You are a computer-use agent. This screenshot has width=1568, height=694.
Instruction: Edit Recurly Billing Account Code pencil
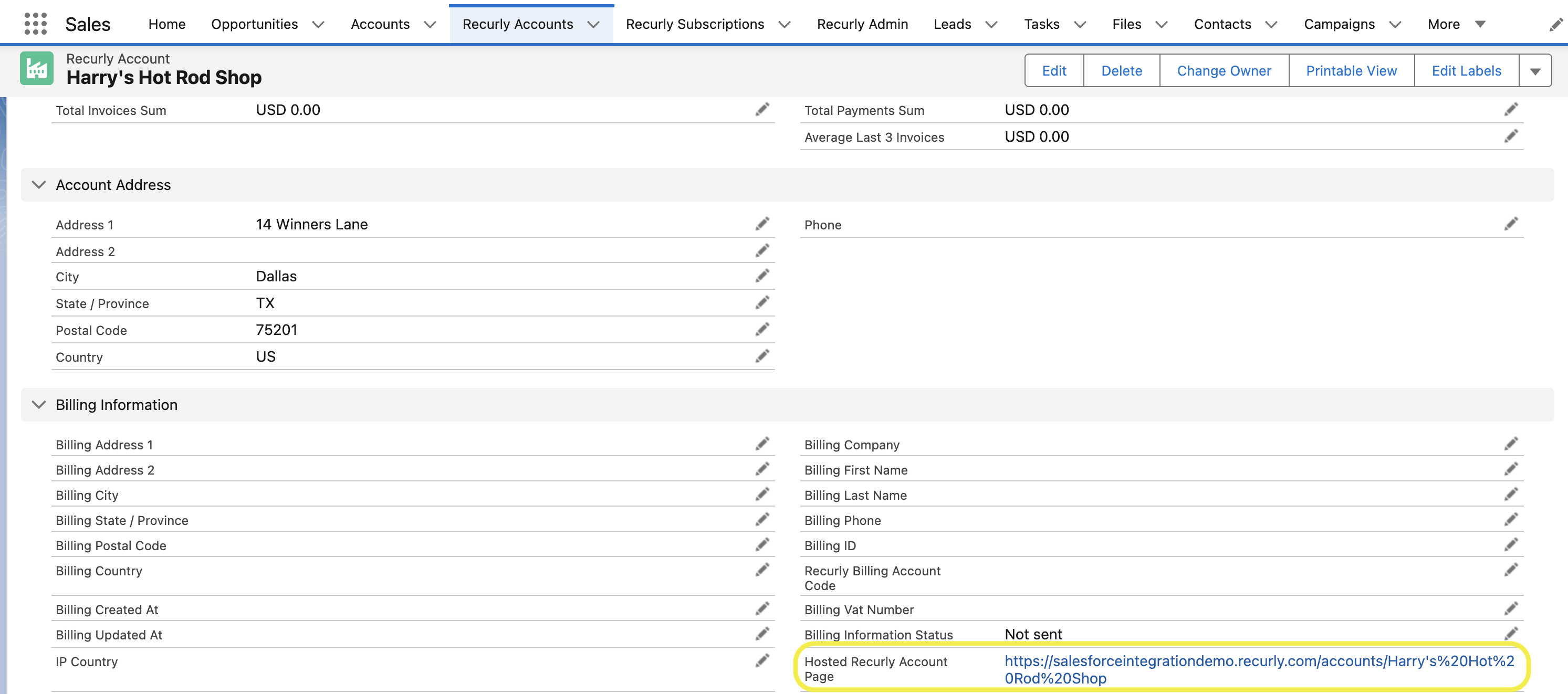point(1511,571)
